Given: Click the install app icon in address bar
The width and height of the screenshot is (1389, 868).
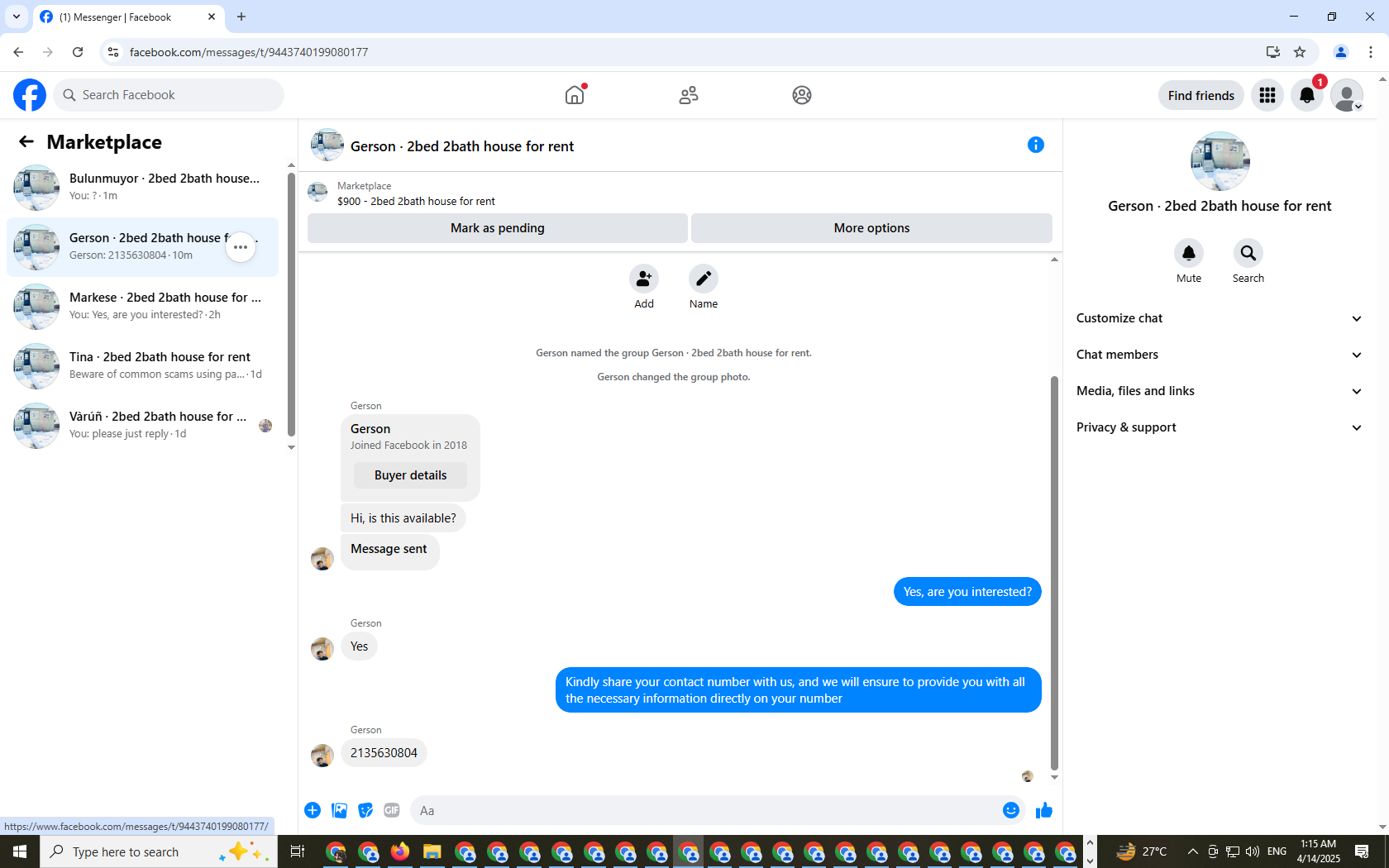Looking at the screenshot, I should click(1273, 52).
